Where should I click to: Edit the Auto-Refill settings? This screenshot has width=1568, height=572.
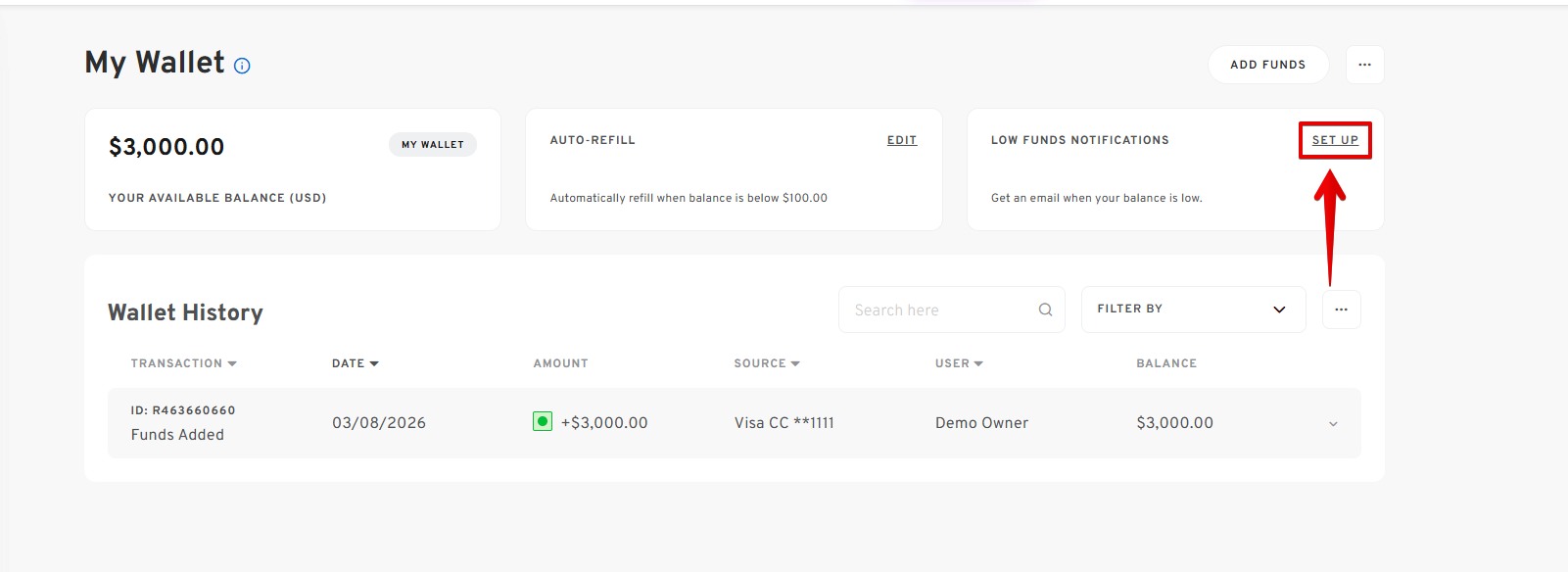(x=901, y=140)
